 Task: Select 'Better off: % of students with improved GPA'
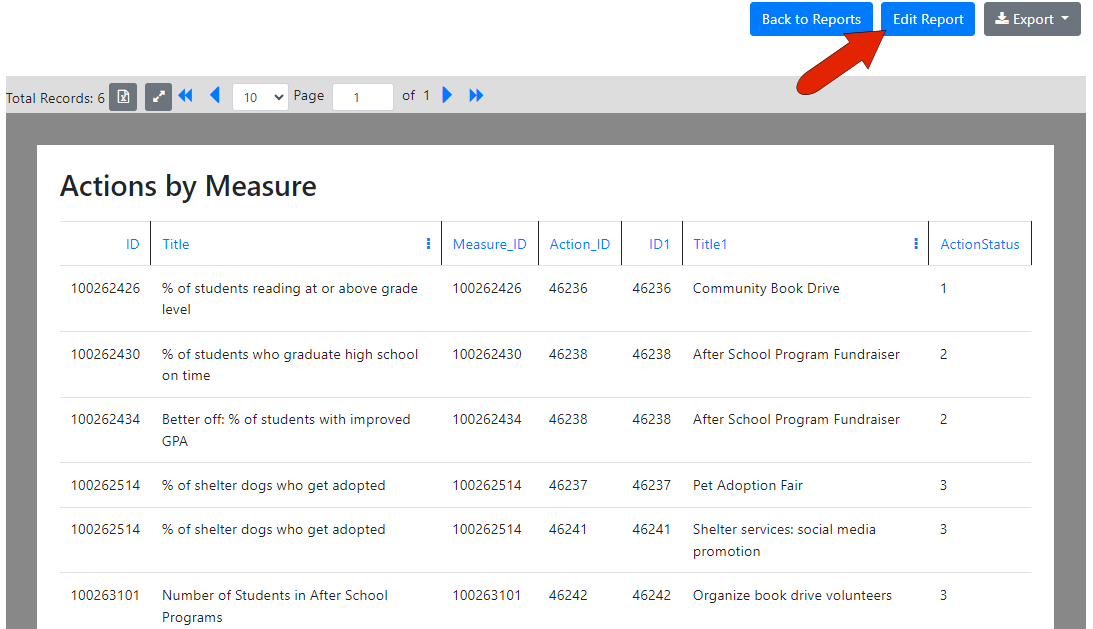pyautogui.click(x=286, y=430)
